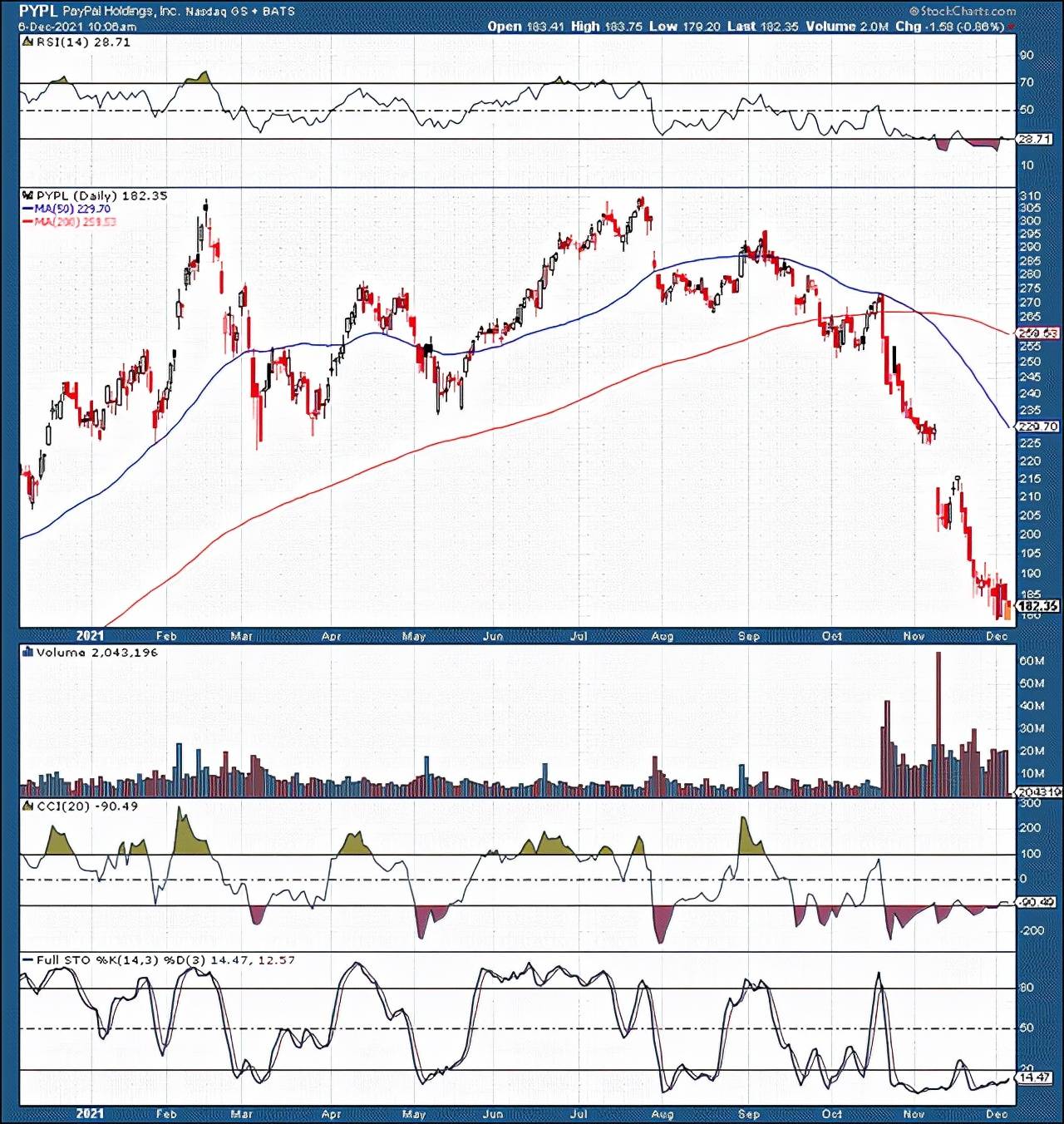This screenshot has width=1064, height=1124.
Task: Click the 80 level on stochastic axis
Action: (1027, 988)
